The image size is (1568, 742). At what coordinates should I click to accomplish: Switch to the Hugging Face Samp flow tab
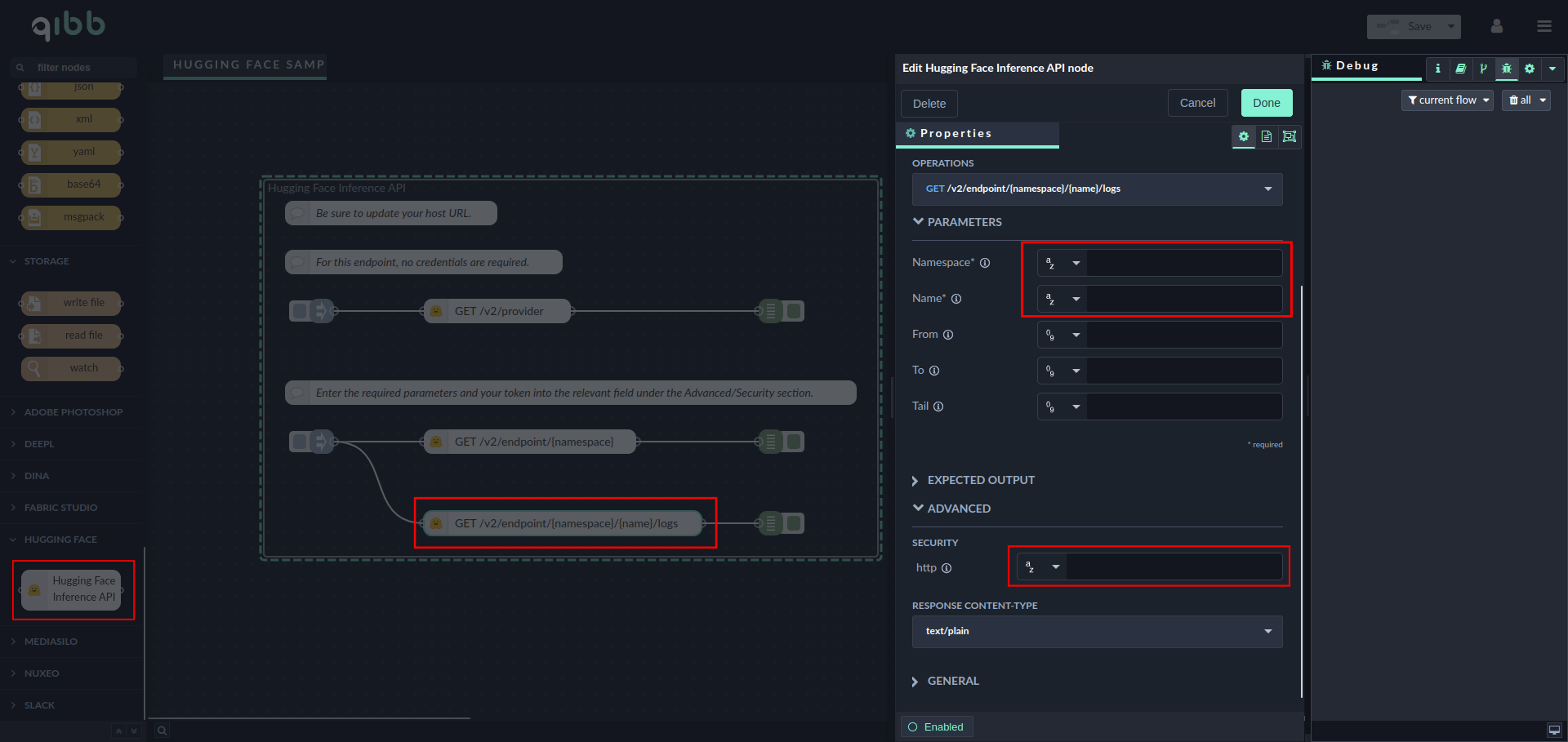(x=247, y=64)
